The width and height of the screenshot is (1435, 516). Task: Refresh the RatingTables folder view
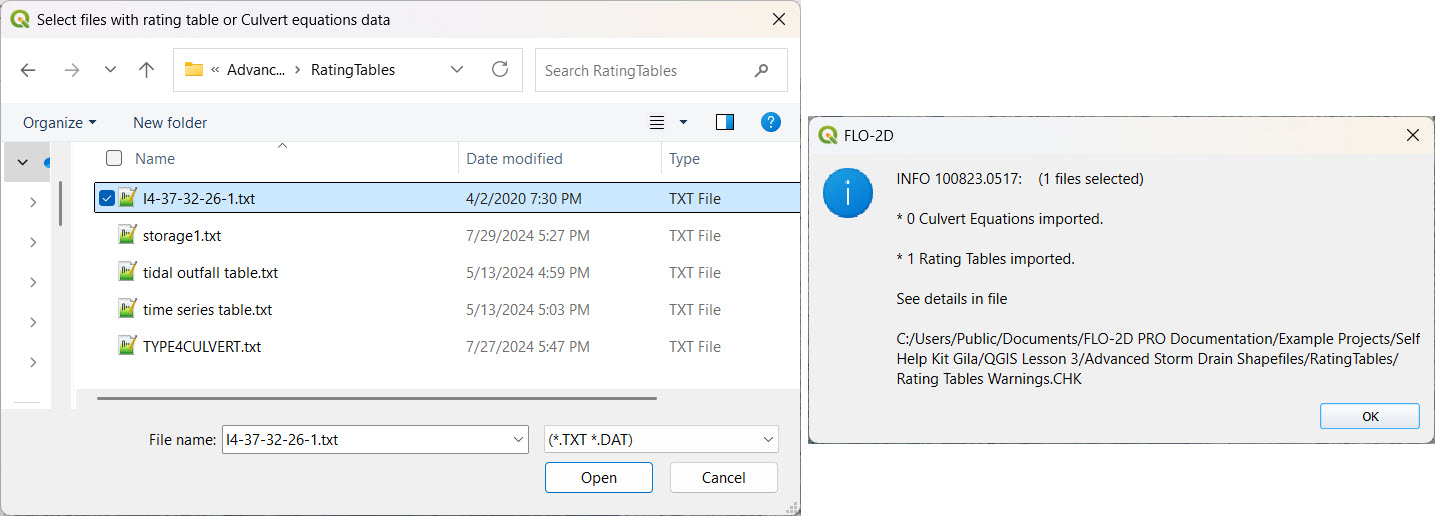click(x=500, y=70)
